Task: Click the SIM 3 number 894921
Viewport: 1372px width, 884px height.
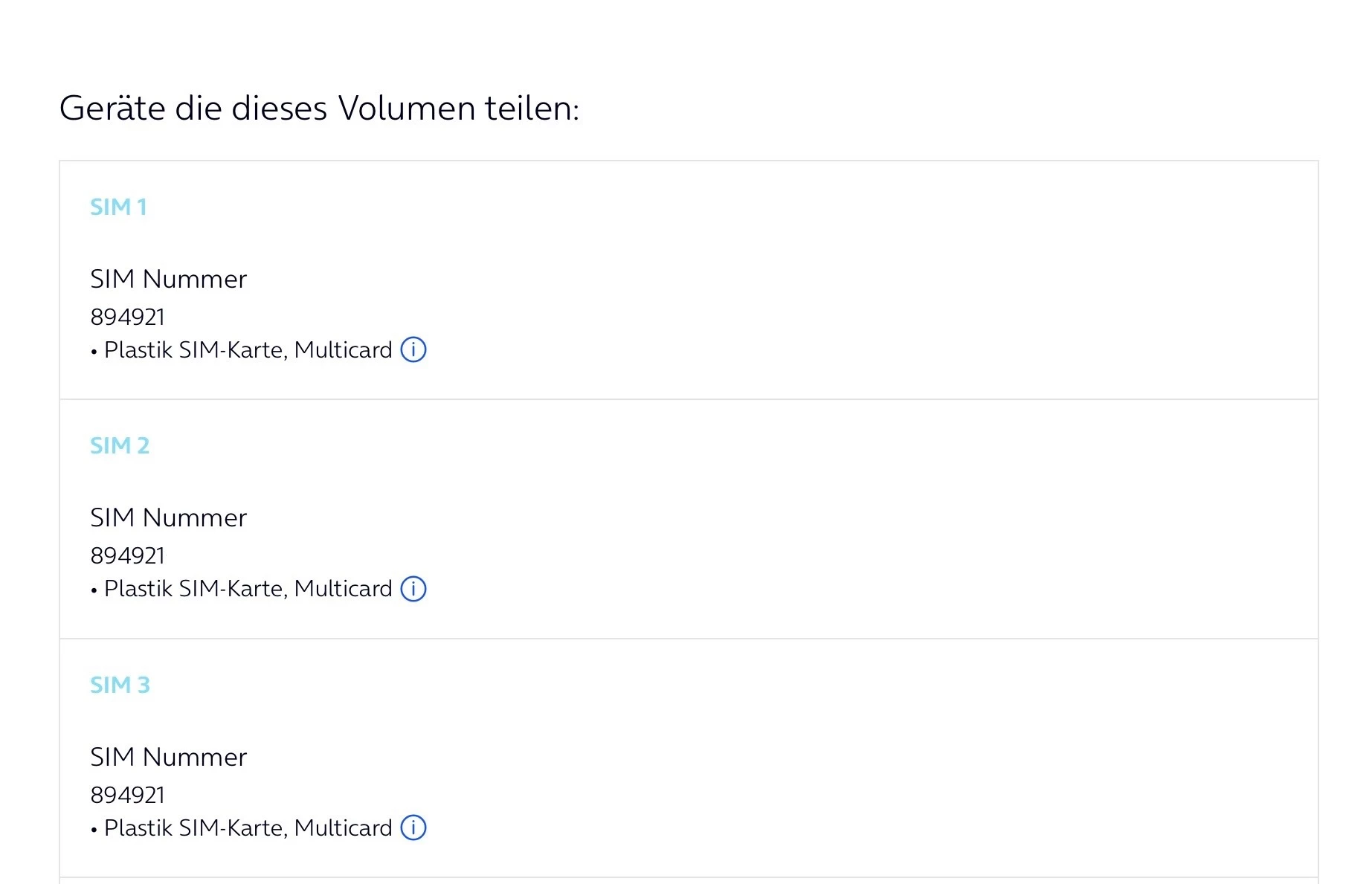Action: point(127,795)
